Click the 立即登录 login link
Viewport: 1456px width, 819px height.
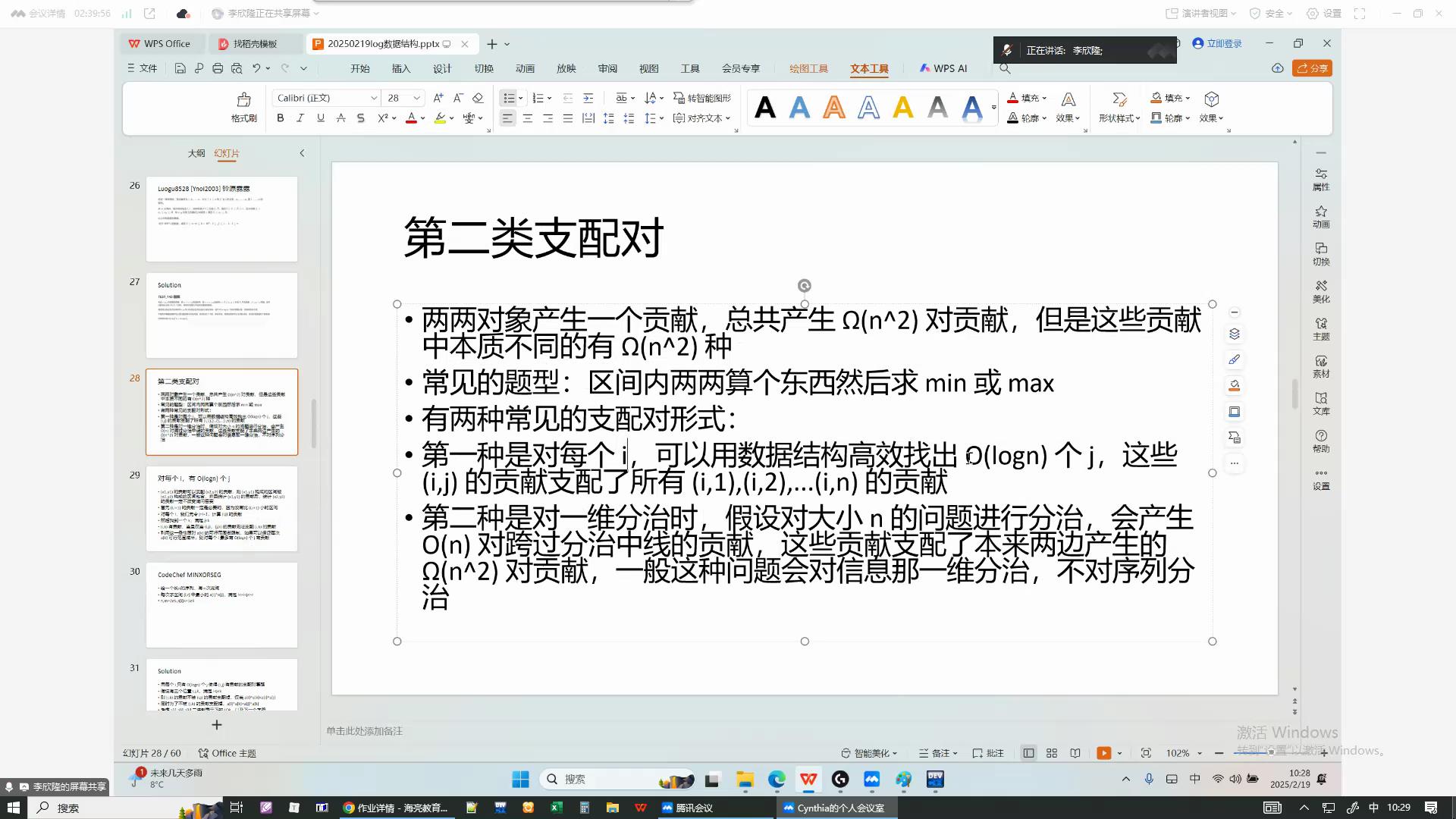pyautogui.click(x=1217, y=43)
